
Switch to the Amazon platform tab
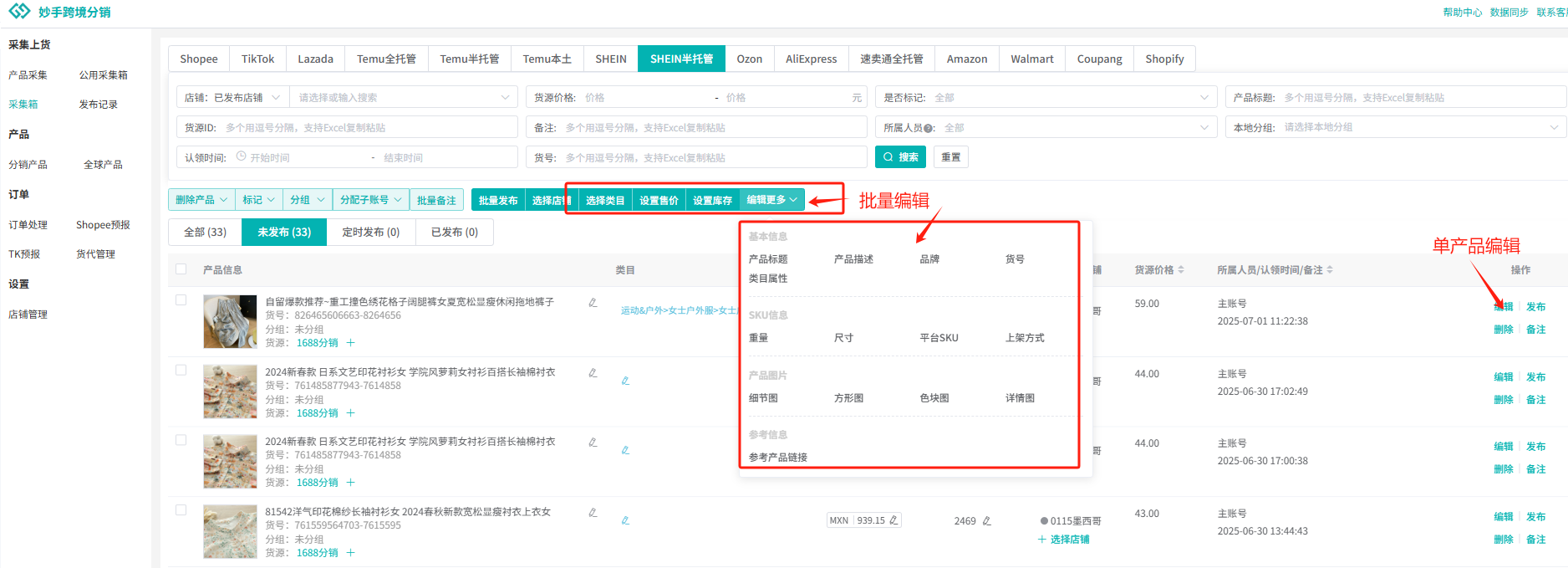(967, 59)
